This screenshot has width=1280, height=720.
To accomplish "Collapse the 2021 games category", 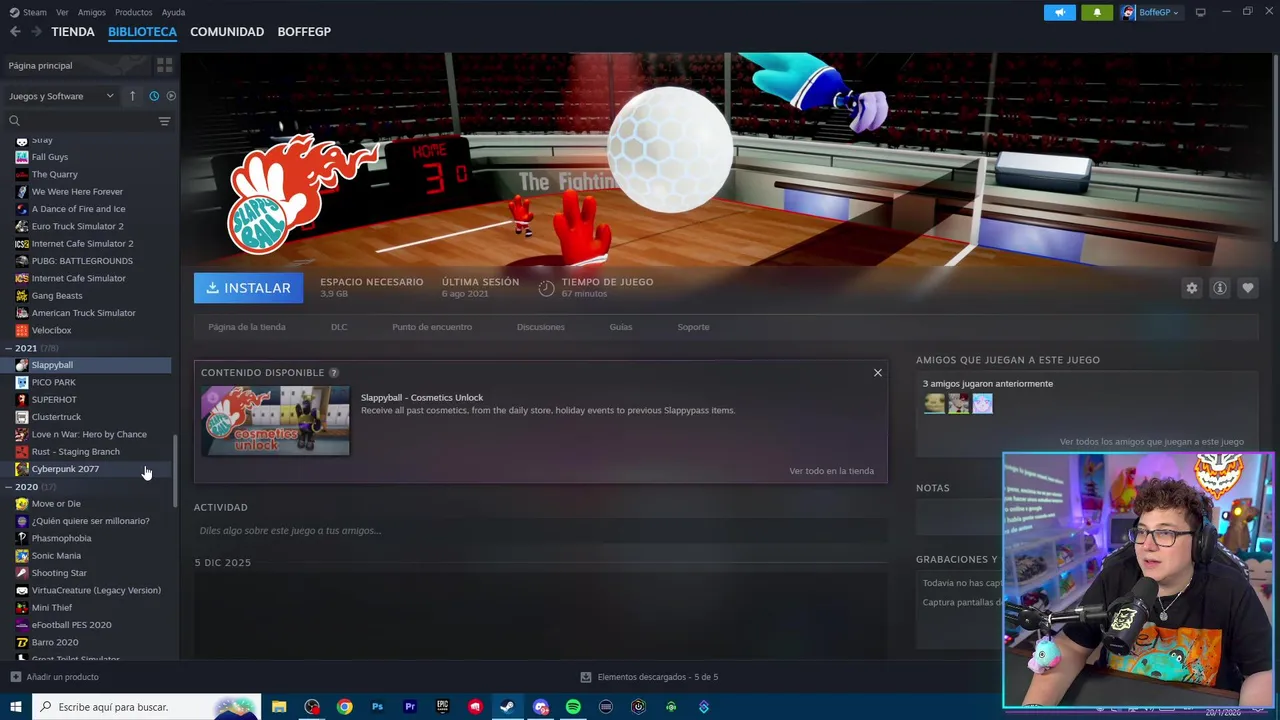I will point(8,348).
